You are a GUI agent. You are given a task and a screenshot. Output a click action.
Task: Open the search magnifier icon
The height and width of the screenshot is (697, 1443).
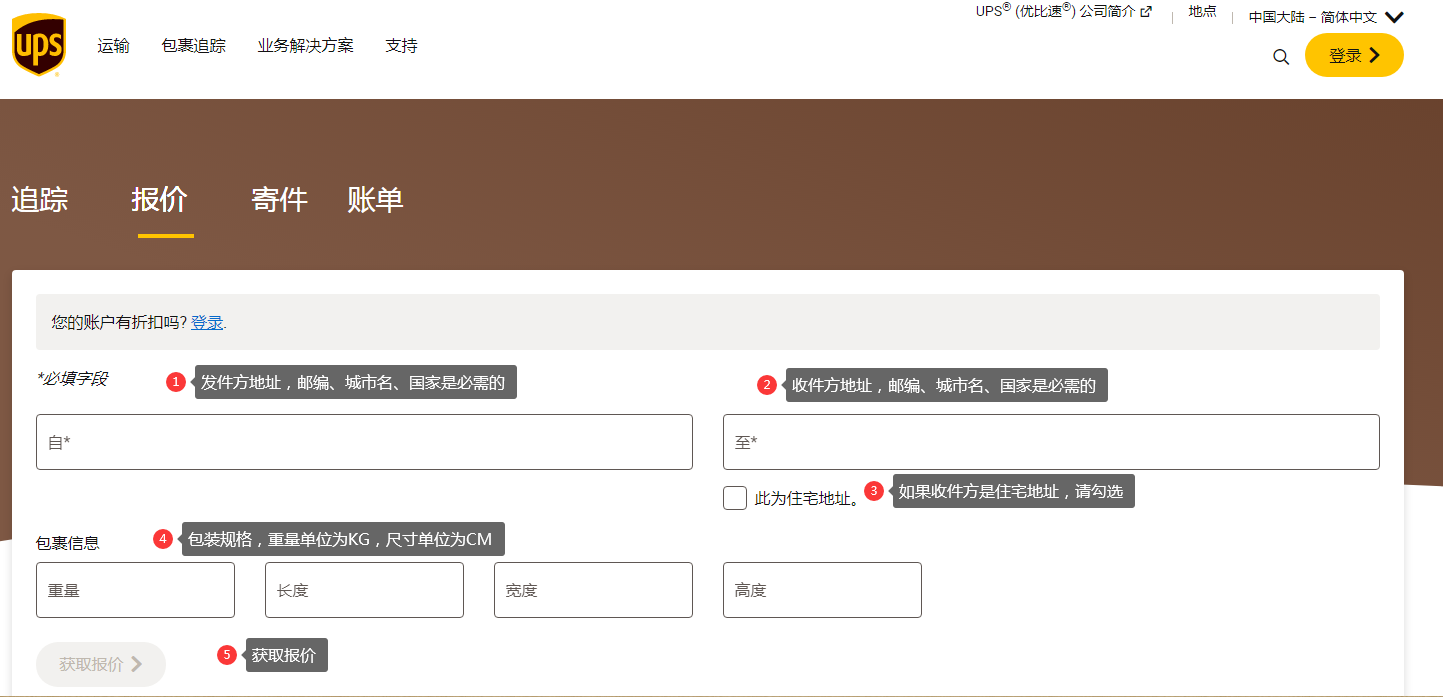point(1281,57)
